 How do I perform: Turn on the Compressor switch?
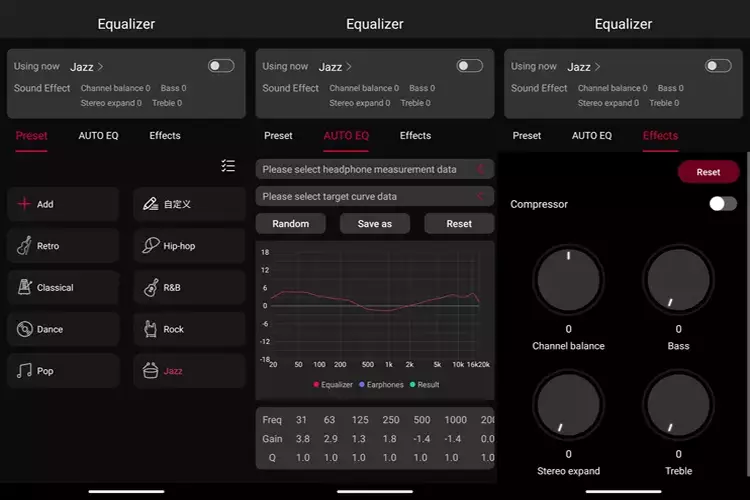pyautogui.click(x=723, y=204)
